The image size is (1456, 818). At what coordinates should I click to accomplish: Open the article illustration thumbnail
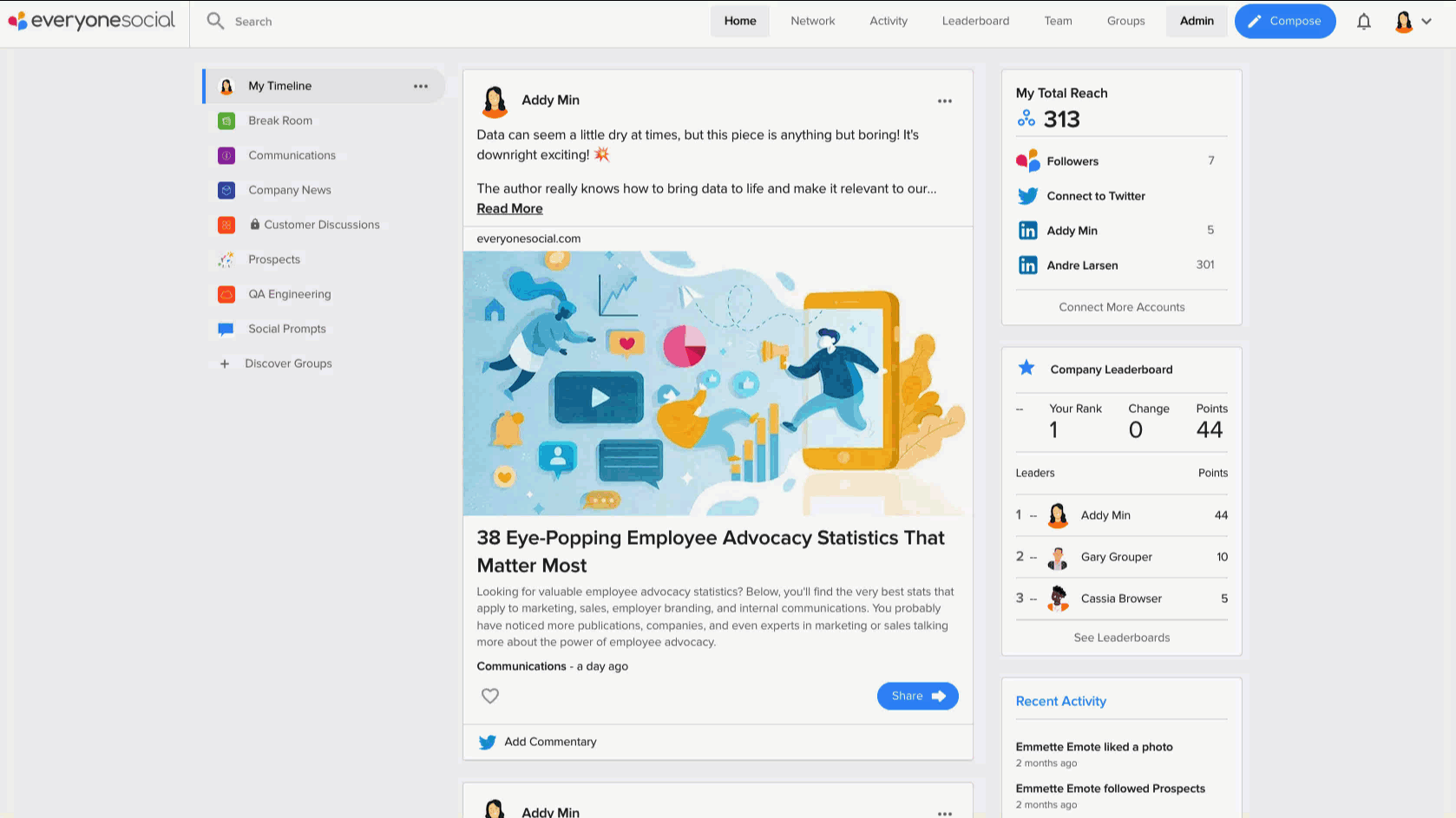pos(718,383)
